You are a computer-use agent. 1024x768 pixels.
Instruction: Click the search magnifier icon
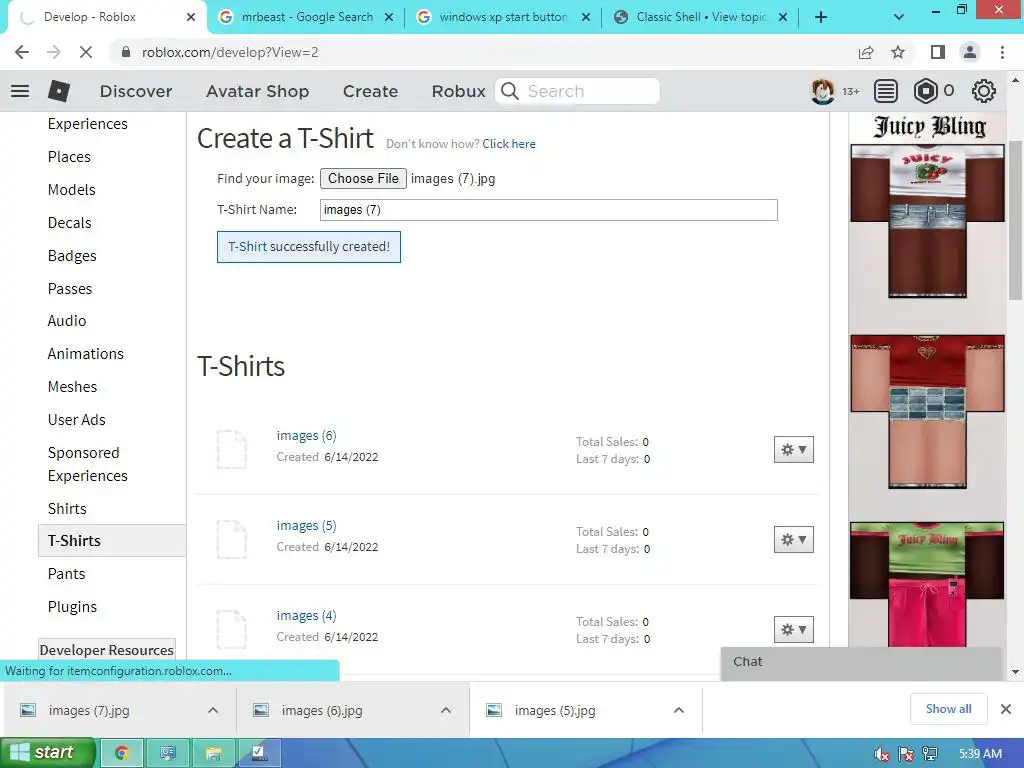tap(510, 91)
